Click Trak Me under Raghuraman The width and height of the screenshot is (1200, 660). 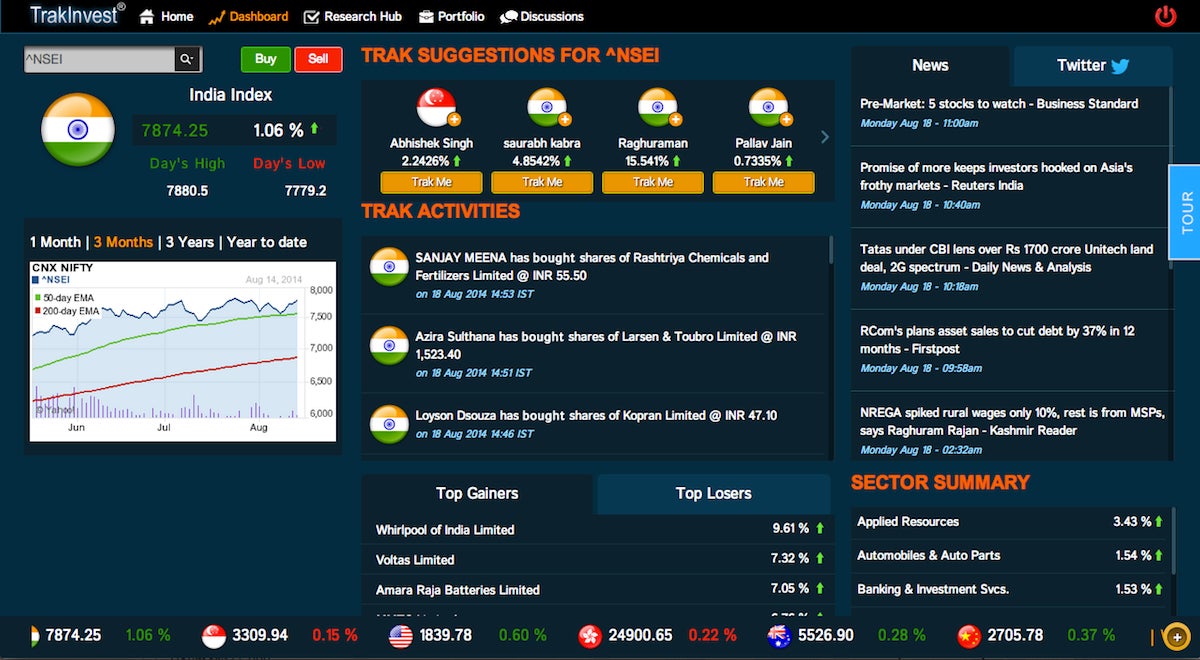click(x=653, y=182)
